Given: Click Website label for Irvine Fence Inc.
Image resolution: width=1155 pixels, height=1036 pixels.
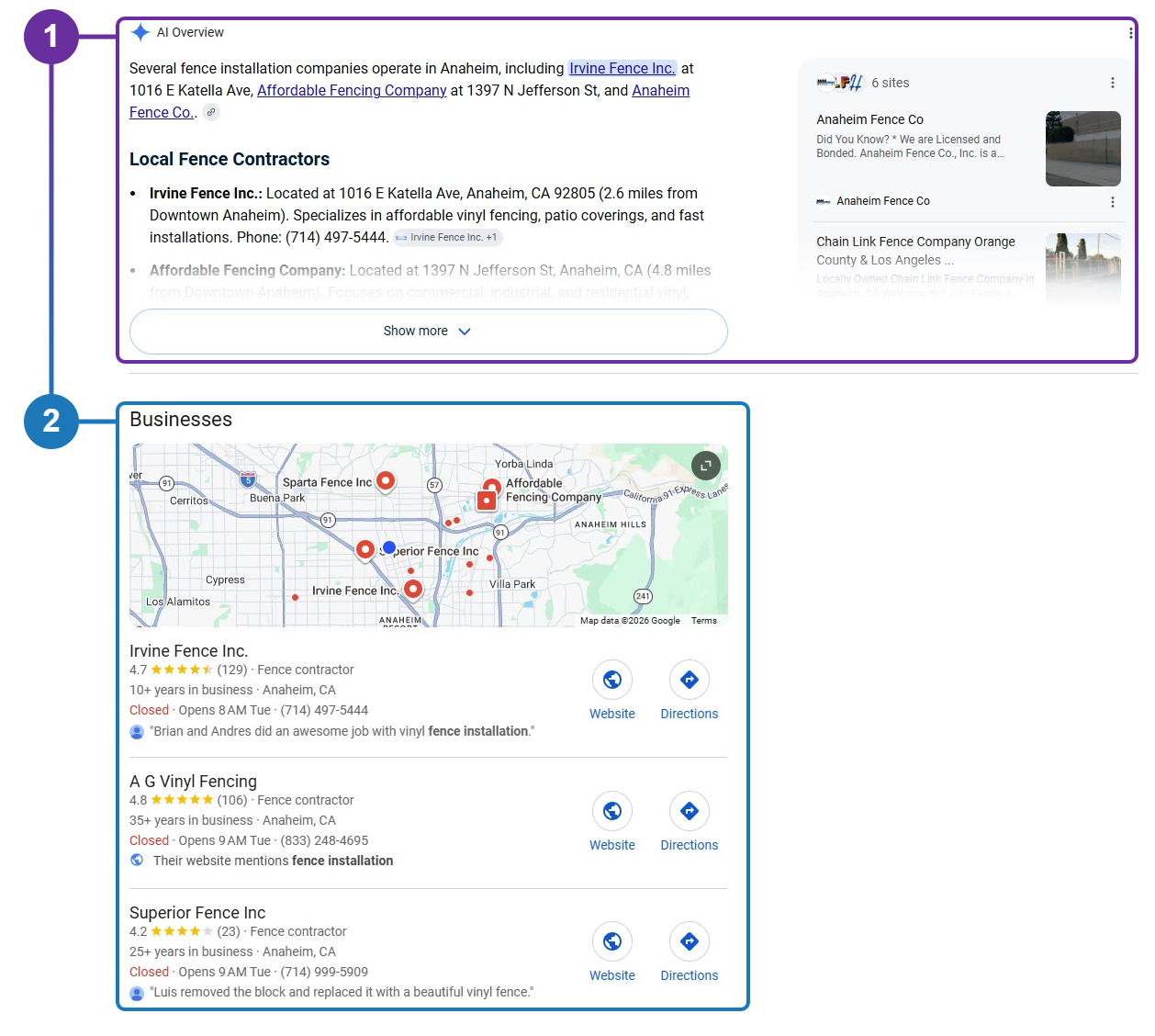Looking at the screenshot, I should click(612, 714).
